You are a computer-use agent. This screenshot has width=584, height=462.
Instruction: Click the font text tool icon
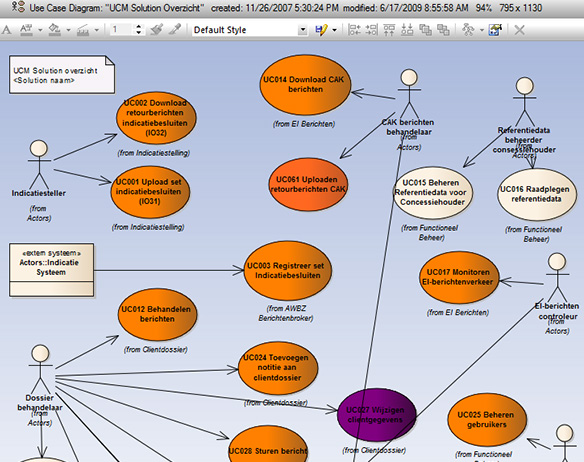point(6,29)
